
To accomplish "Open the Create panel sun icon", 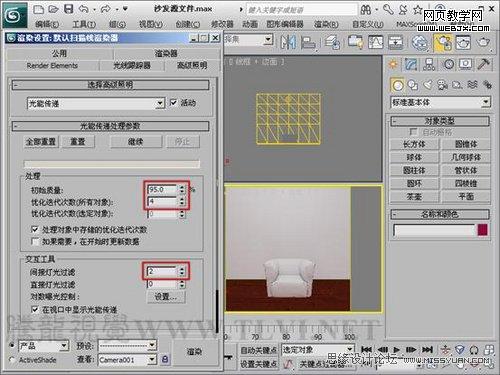I will (393, 64).
